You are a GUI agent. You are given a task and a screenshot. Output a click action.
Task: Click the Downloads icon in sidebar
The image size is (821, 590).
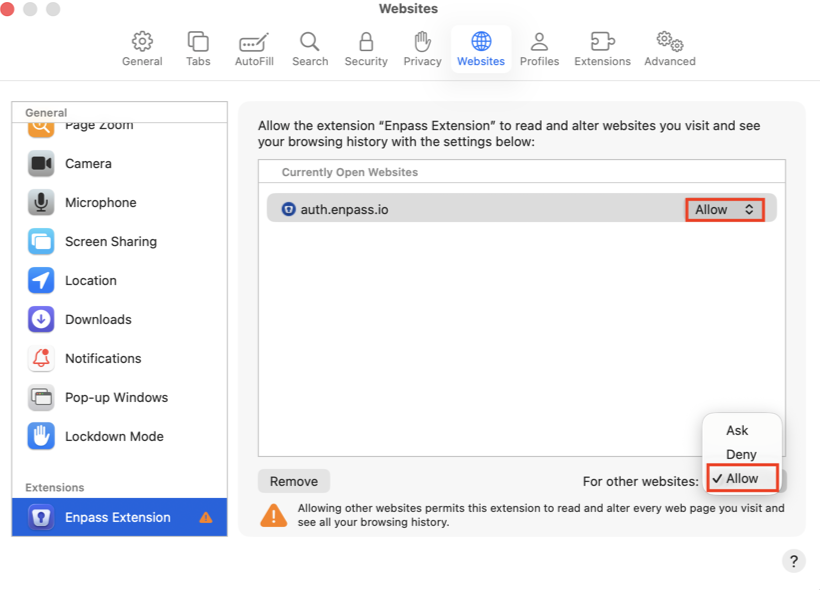coord(41,319)
